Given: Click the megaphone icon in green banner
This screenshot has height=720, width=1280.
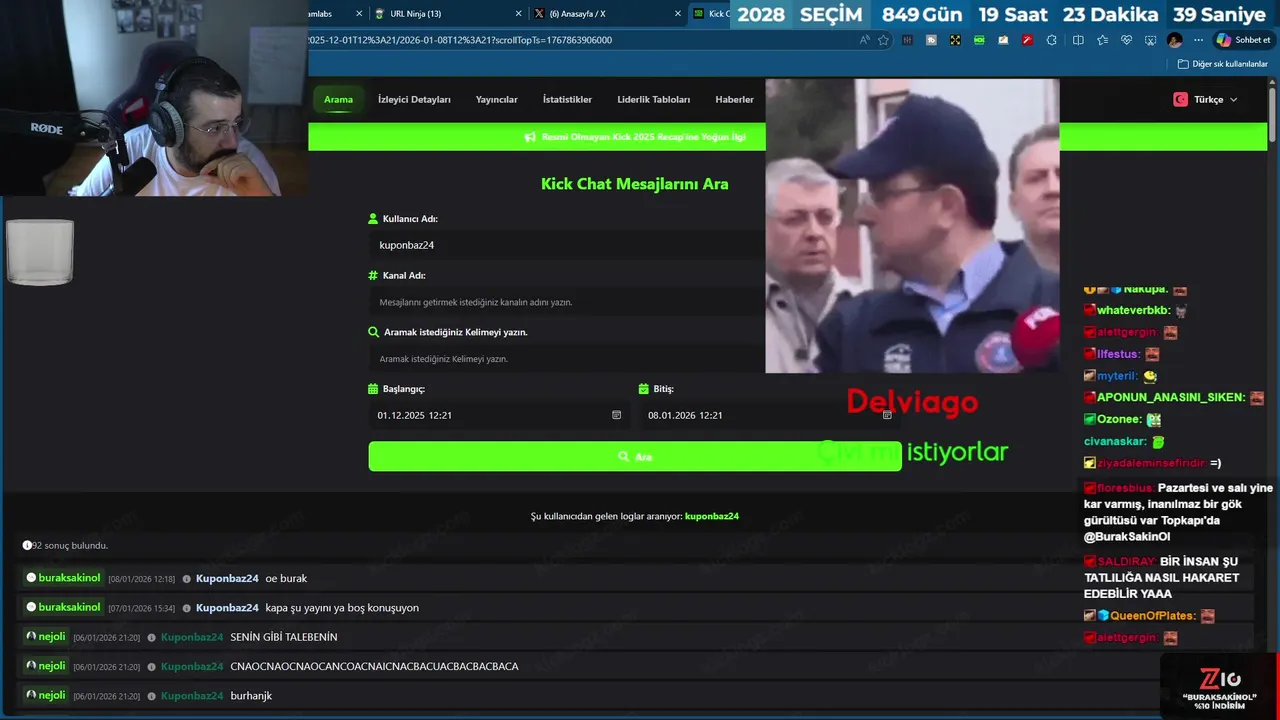Looking at the screenshot, I should (x=530, y=137).
